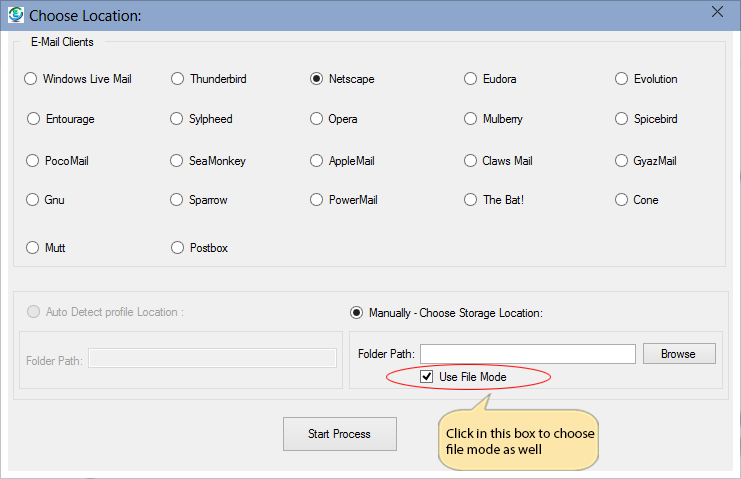
Task: Choose the Entourage email client
Action: point(34,119)
